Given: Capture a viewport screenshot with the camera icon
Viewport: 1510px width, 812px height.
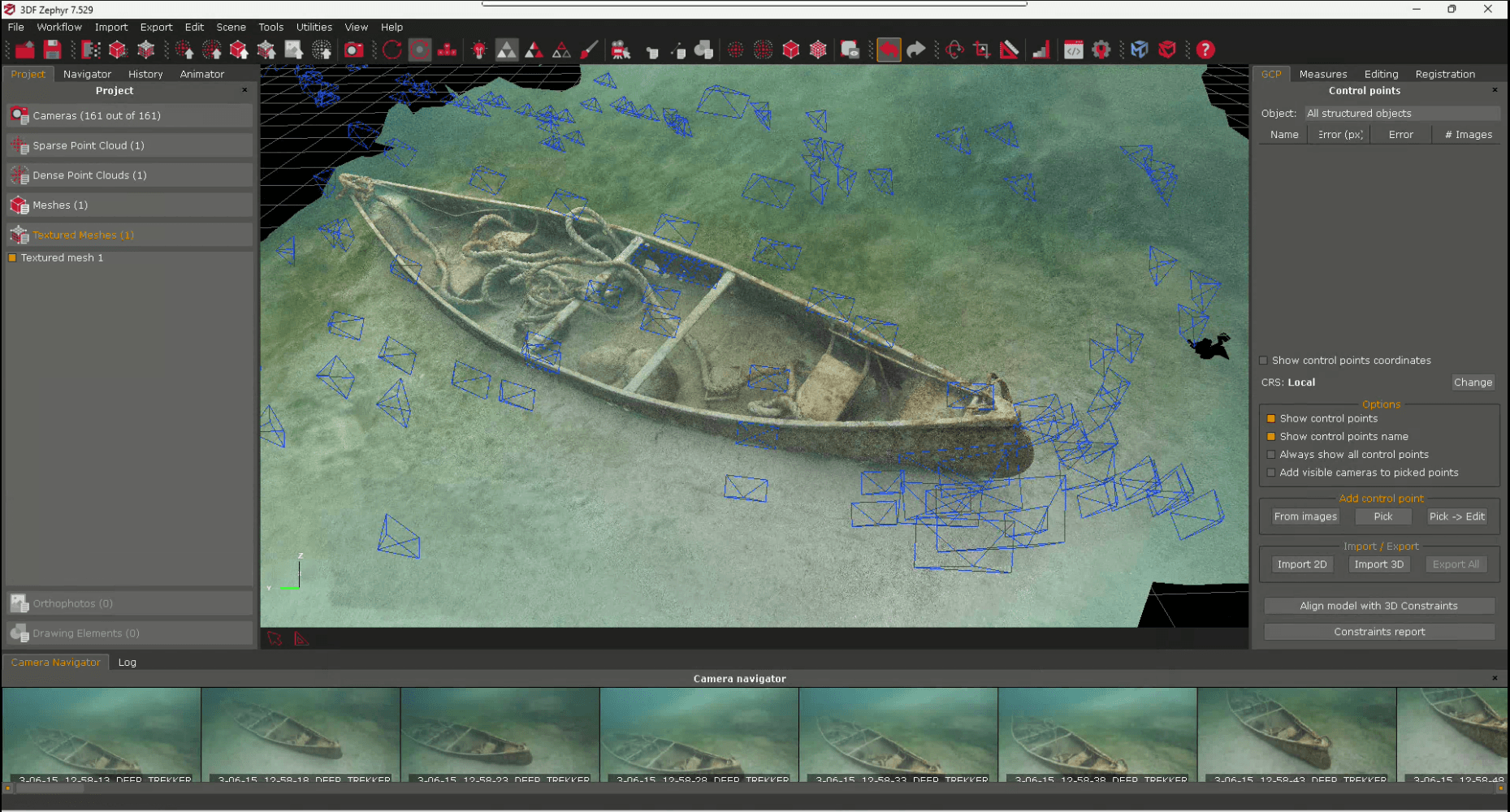Looking at the screenshot, I should [x=353, y=50].
